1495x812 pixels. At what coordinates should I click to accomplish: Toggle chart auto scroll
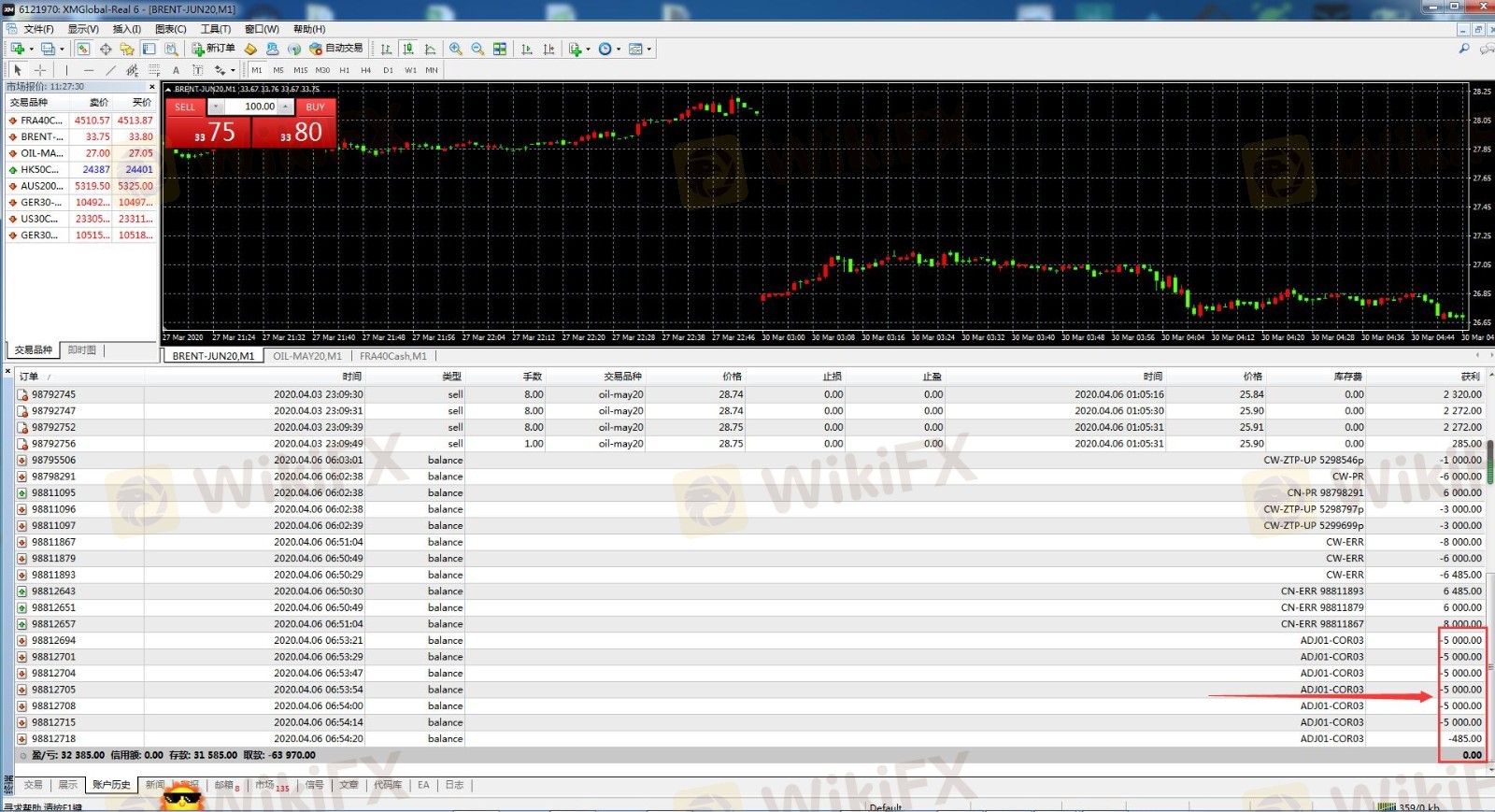click(526, 49)
